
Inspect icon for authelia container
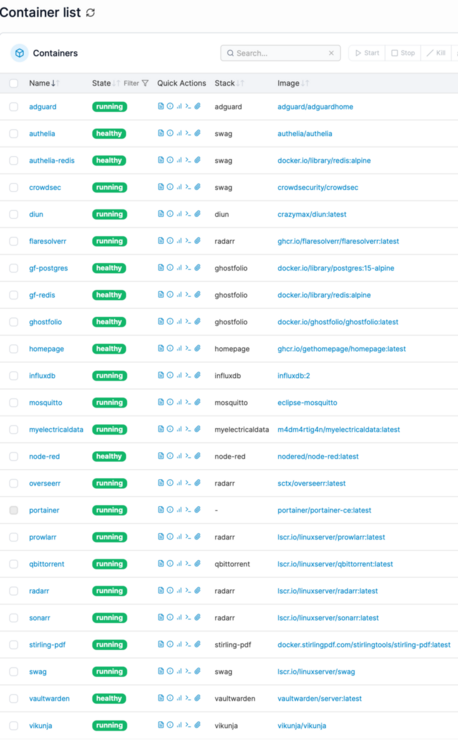(170, 133)
